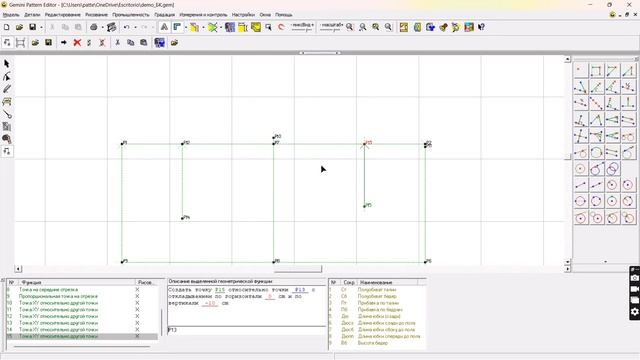Click the 'Наименование' column header

[x=388, y=282]
